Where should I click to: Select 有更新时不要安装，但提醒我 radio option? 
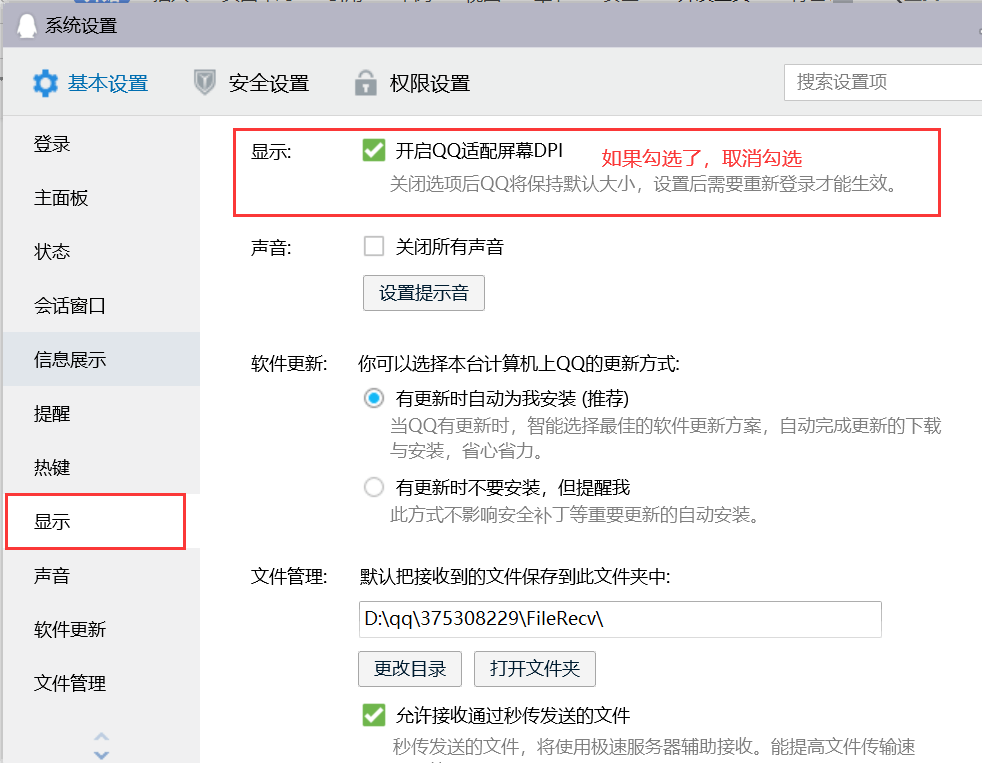[374, 487]
